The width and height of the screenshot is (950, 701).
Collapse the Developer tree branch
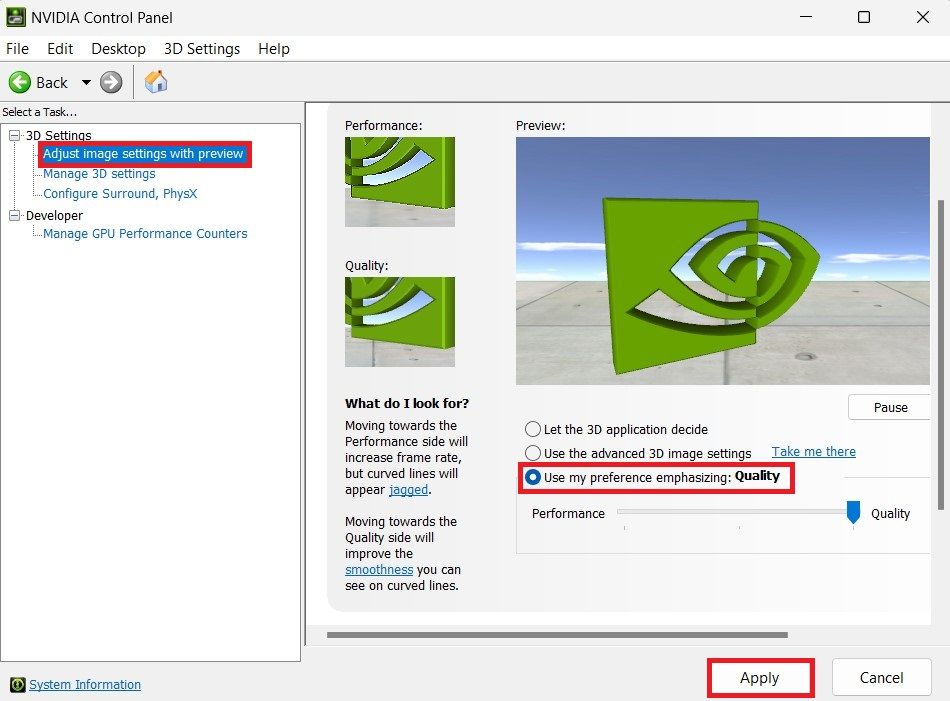tap(13, 215)
